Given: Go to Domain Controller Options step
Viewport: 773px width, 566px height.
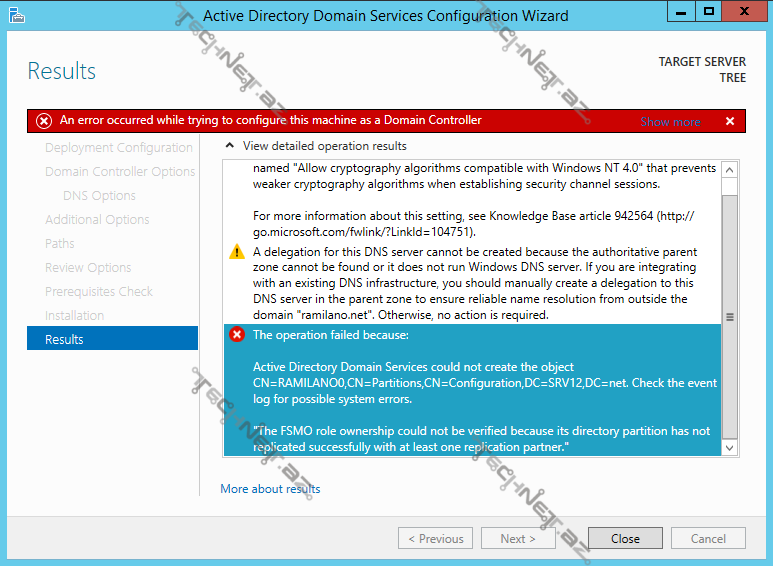Looking at the screenshot, I should coord(120,171).
